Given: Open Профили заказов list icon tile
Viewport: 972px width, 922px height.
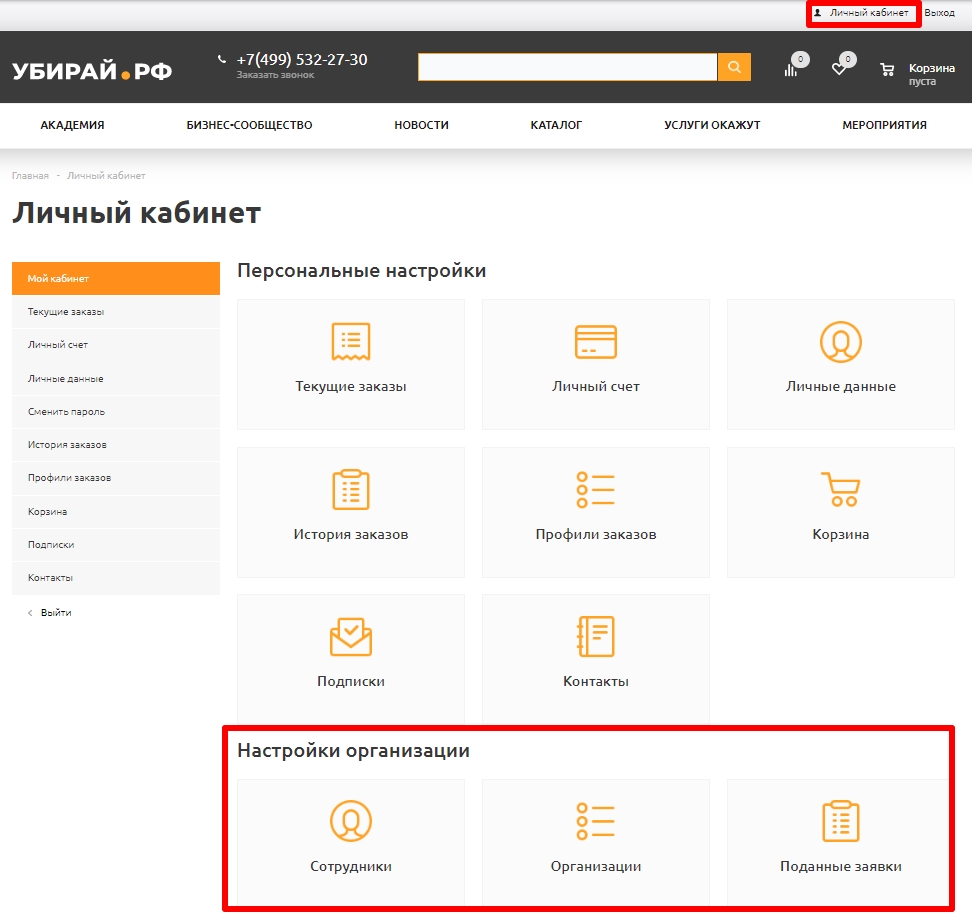Looking at the screenshot, I should tap(596, 512).
